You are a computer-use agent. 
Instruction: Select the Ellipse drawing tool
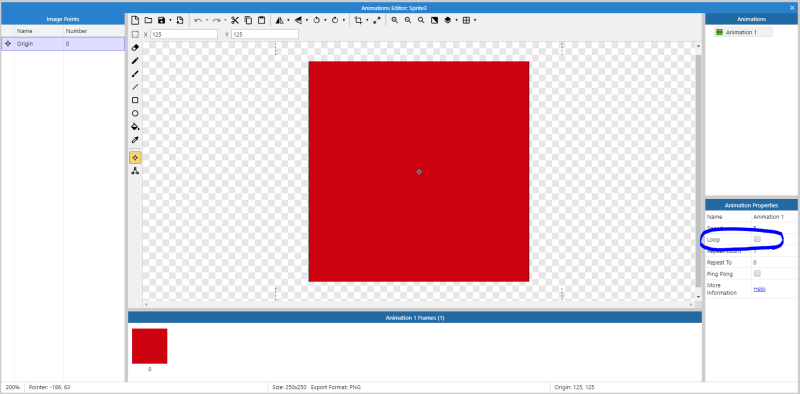pyautogui.click(x=135, y=113)
